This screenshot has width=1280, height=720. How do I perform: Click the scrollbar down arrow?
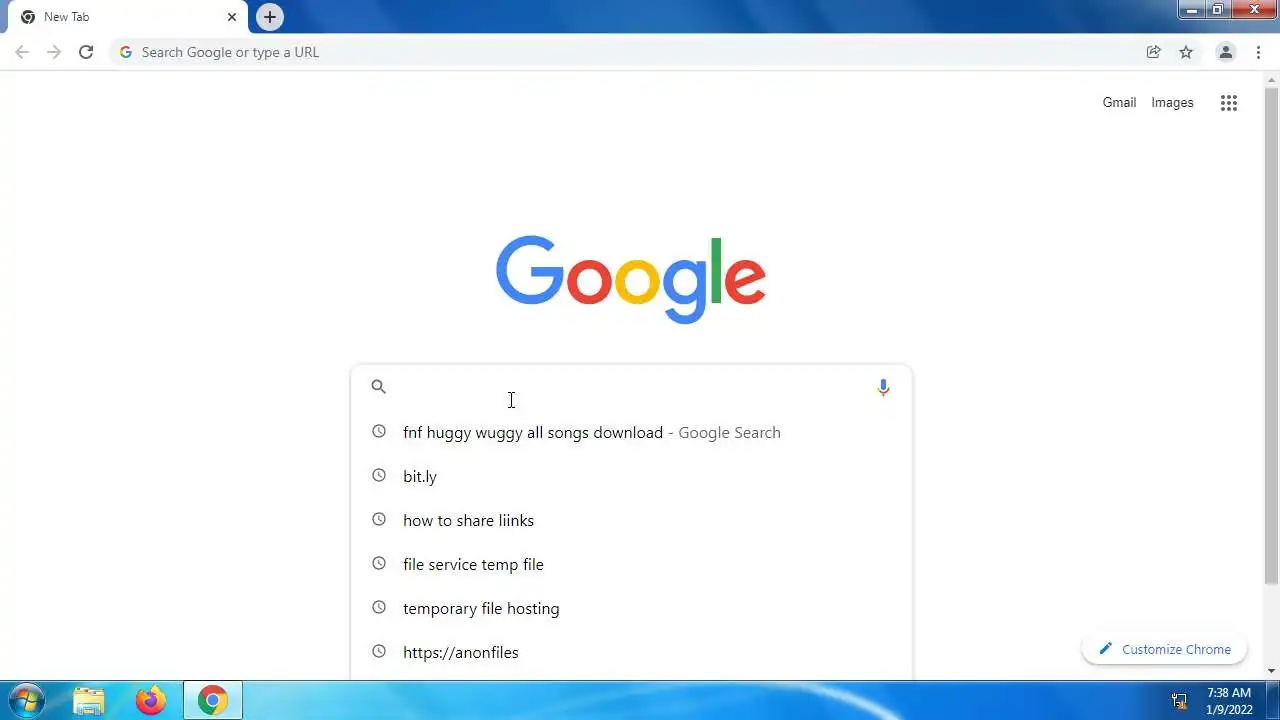pos(1271,671)
